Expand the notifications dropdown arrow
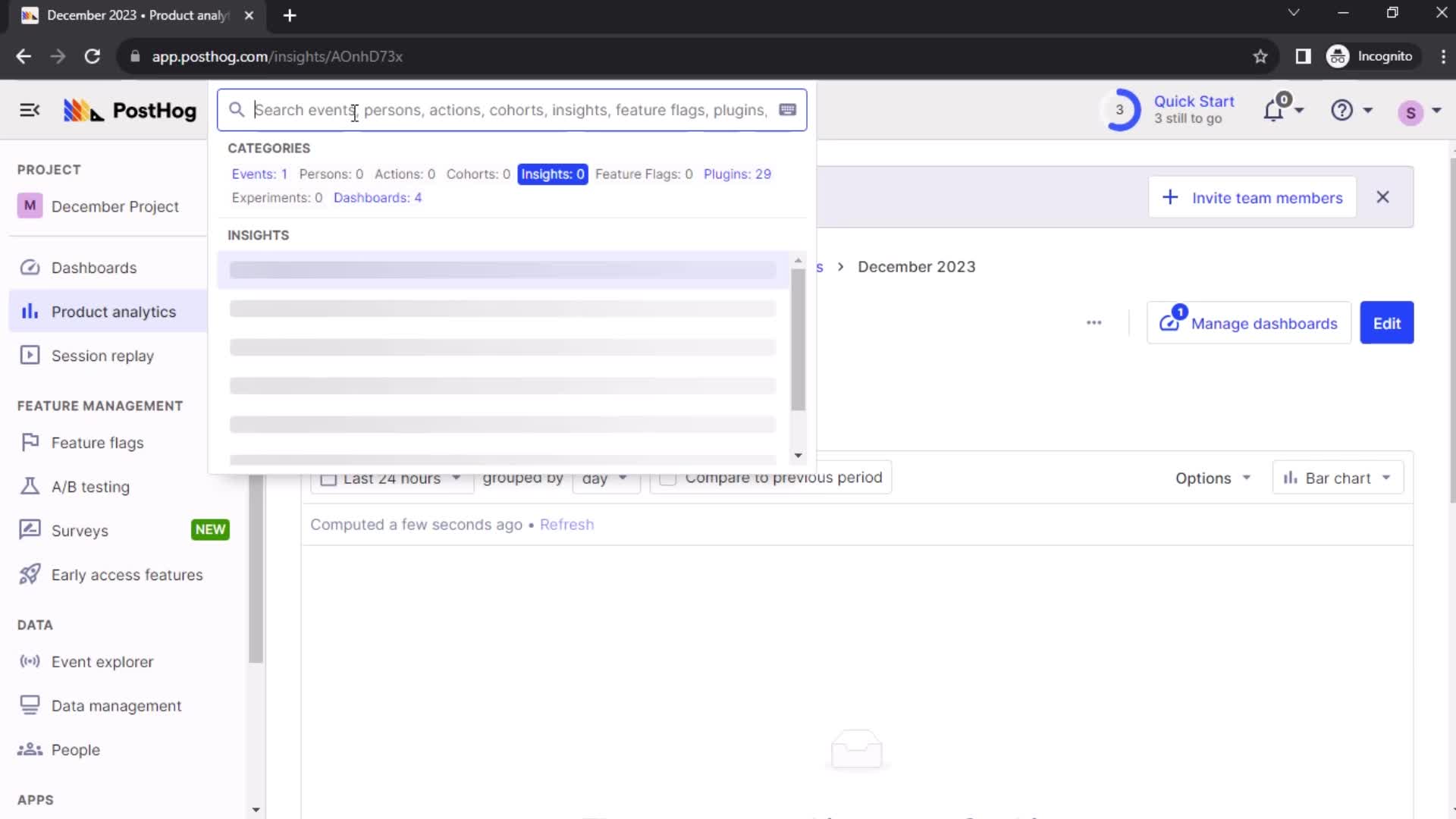The height and width of the screenshot is (819, 1456). pos(1299,111)
